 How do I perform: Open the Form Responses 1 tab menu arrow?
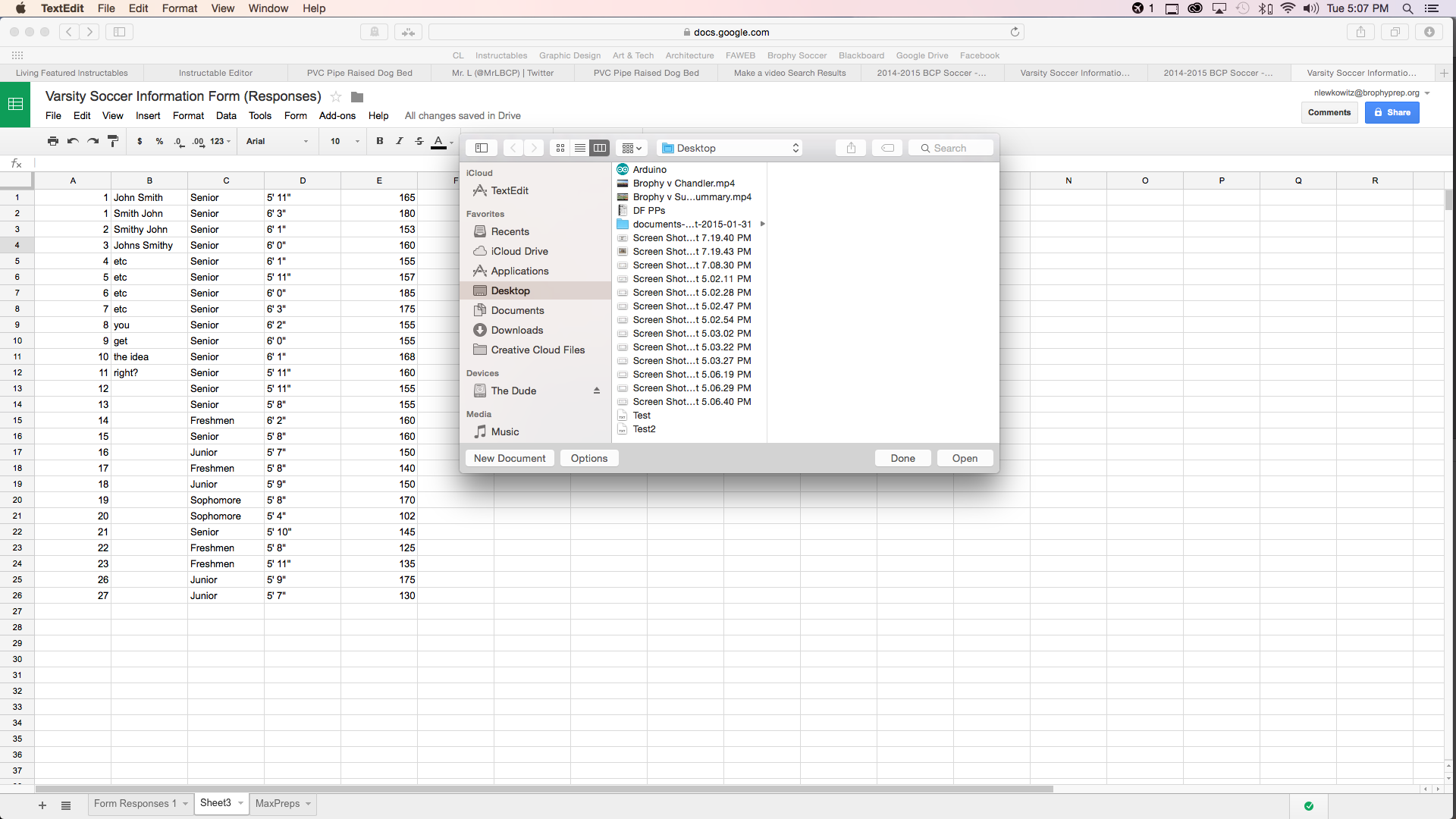(185, 804)
